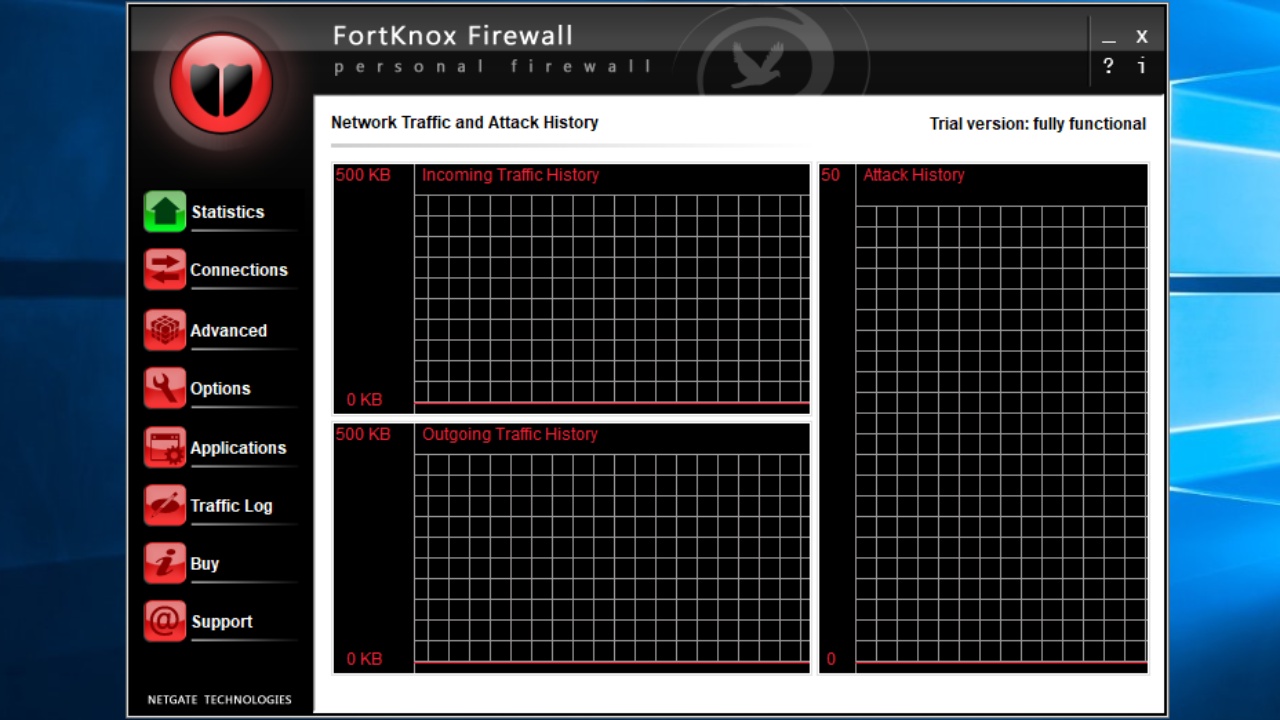Click the Attack History title
Viewport: 1280px width, 720px height.
(x=914, y=175)
